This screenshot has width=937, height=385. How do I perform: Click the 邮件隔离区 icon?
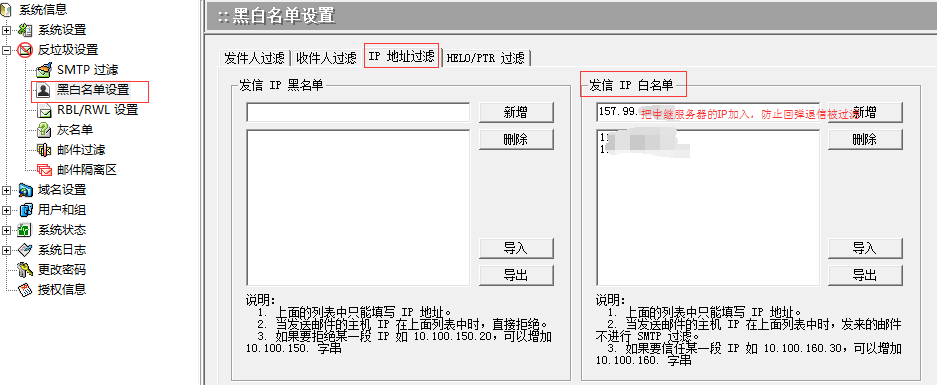44,170
